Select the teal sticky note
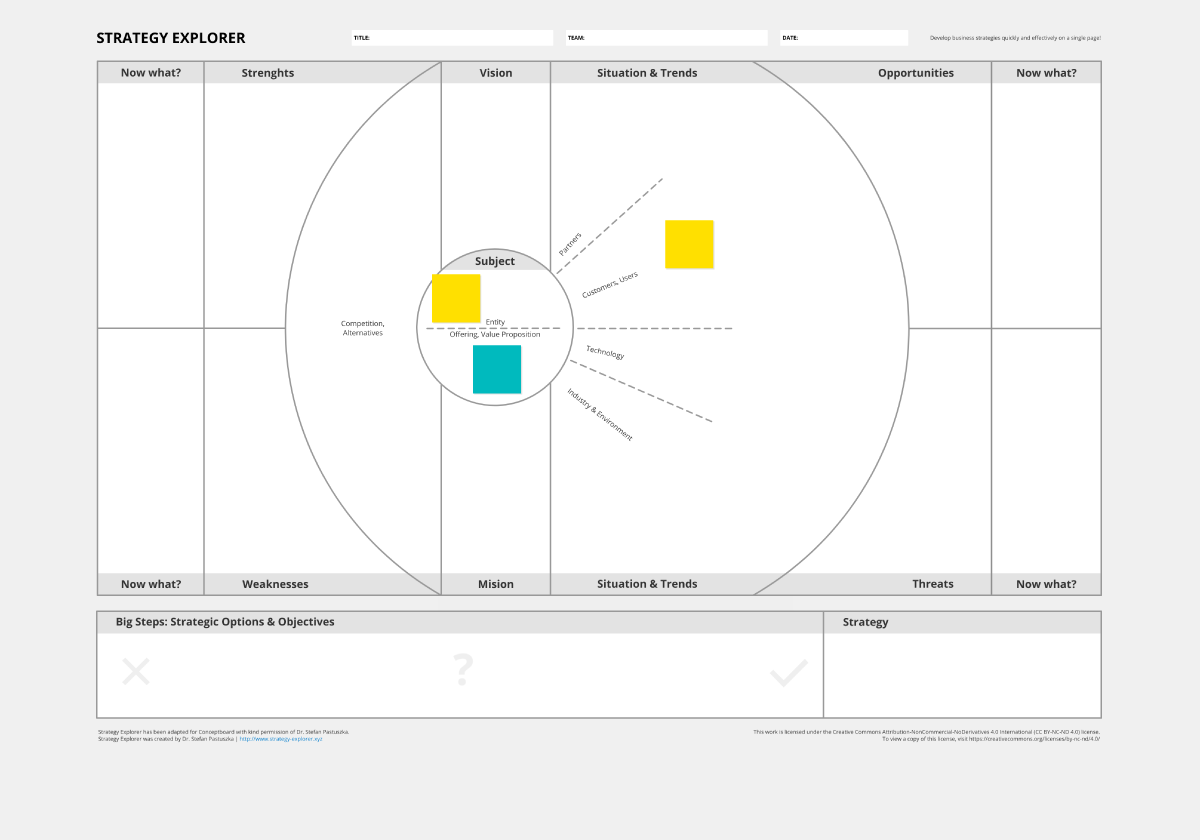Screen dimensions: 1200x840 pyautogui.click(x=497, y=370)
